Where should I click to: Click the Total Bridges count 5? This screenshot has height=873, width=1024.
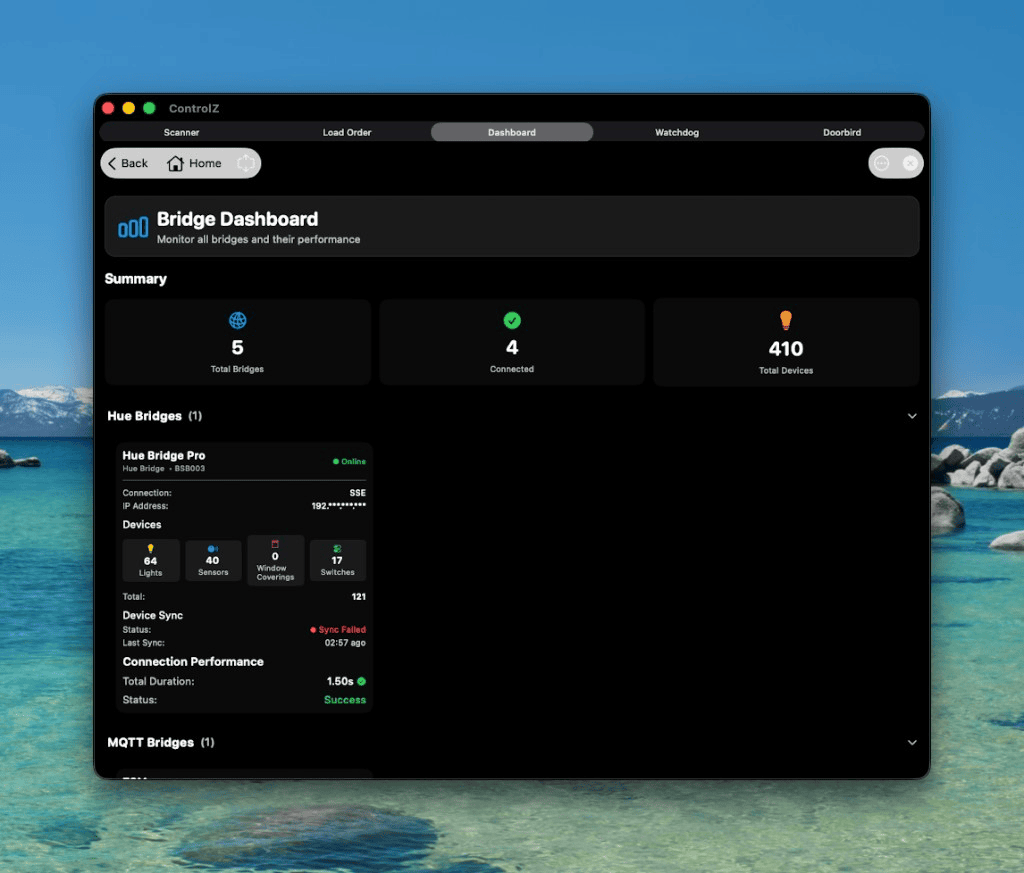238,347
